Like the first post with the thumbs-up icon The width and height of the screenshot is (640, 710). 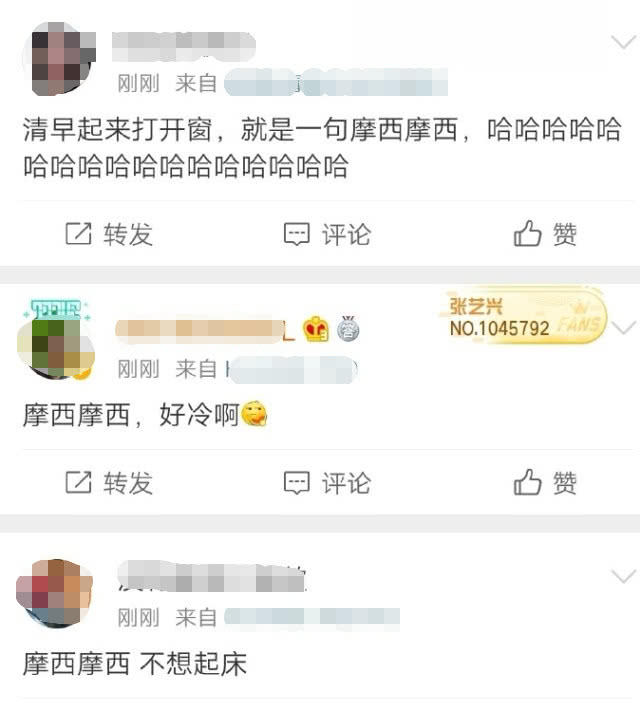point(527,233)
